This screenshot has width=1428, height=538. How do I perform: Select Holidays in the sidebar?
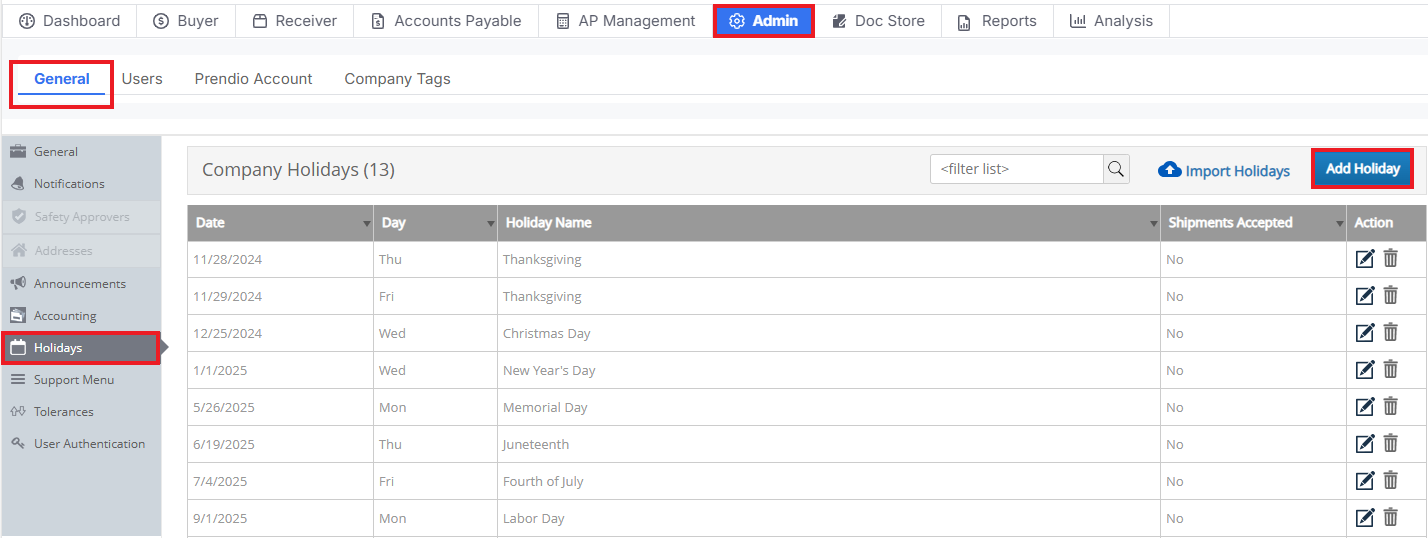pyautogui.click(x=81, y=348)
